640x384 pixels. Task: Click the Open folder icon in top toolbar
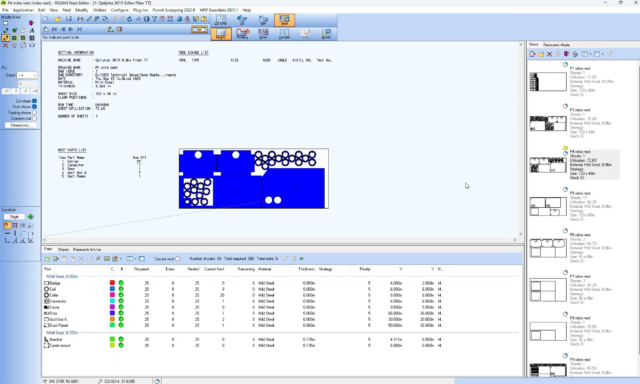(x=58, y=19)
